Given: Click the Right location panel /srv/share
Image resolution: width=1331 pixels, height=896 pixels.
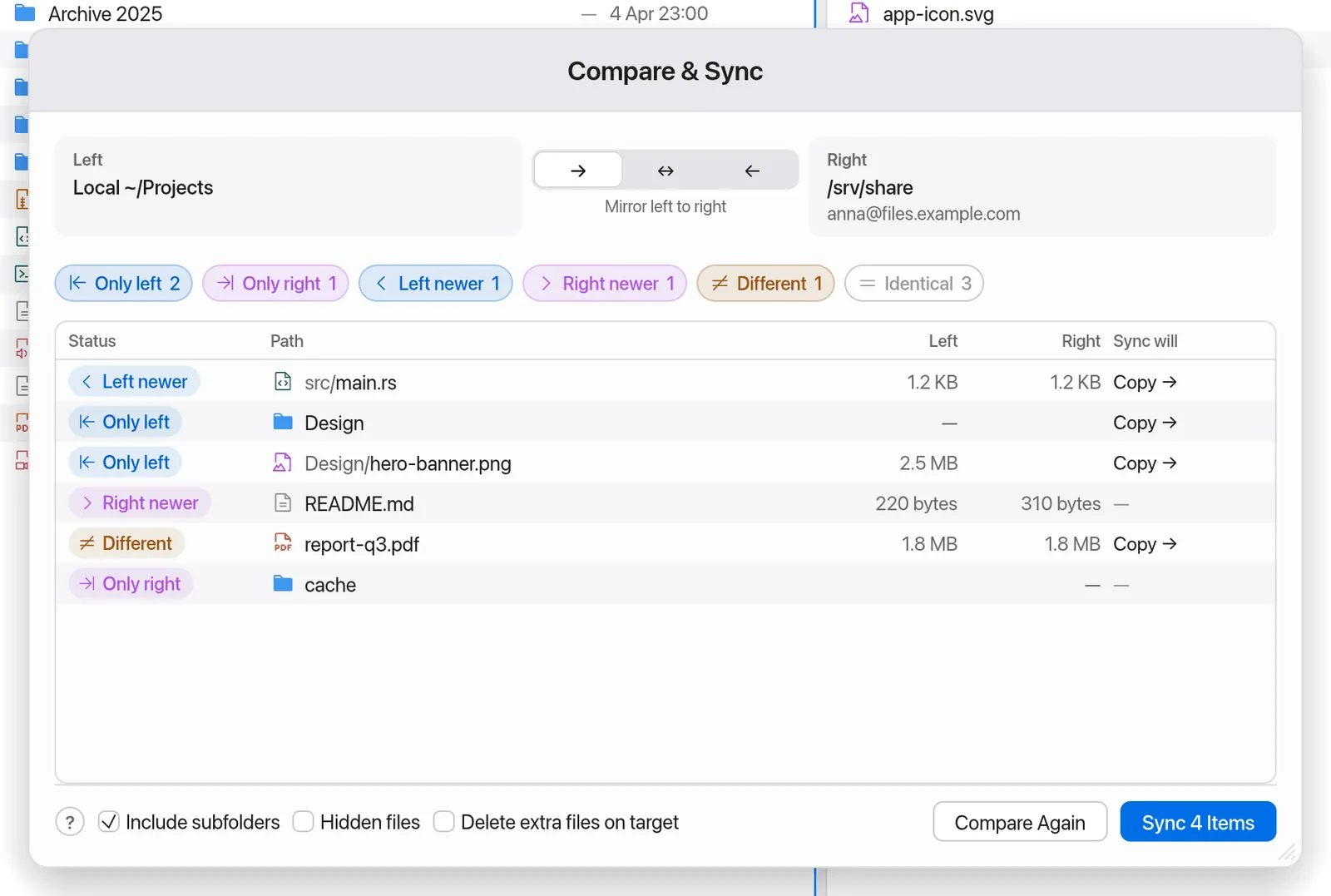Looking at the screenshot, I should [1042, 186].
